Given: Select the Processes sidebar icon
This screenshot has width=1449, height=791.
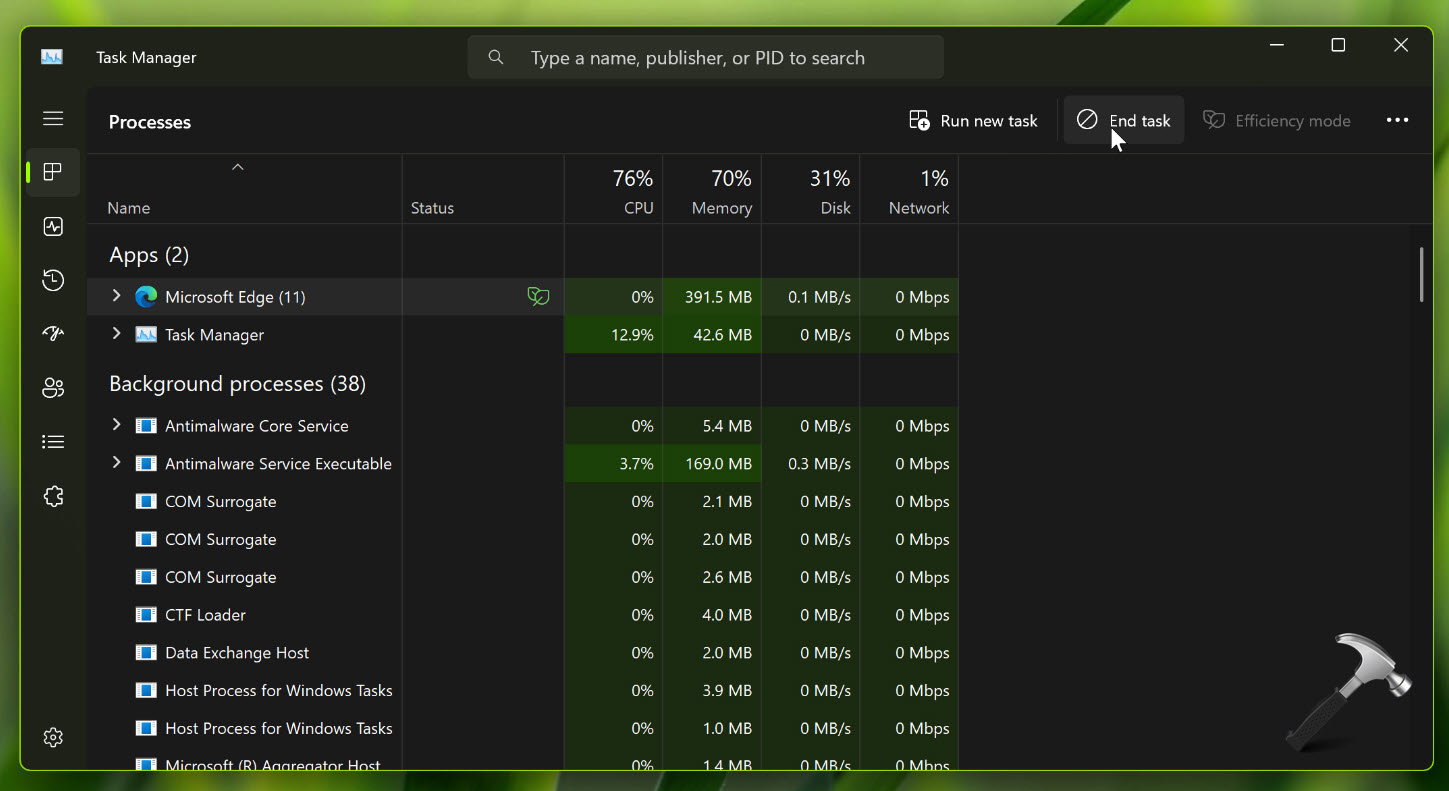Looking at the screenshot, I should click(54, 172).
